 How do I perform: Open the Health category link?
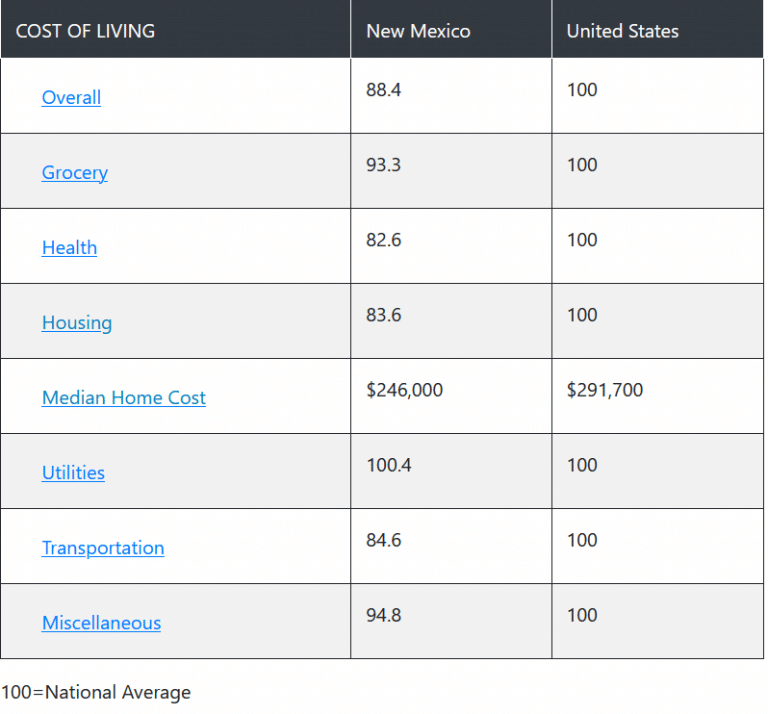tap(69, 247)
